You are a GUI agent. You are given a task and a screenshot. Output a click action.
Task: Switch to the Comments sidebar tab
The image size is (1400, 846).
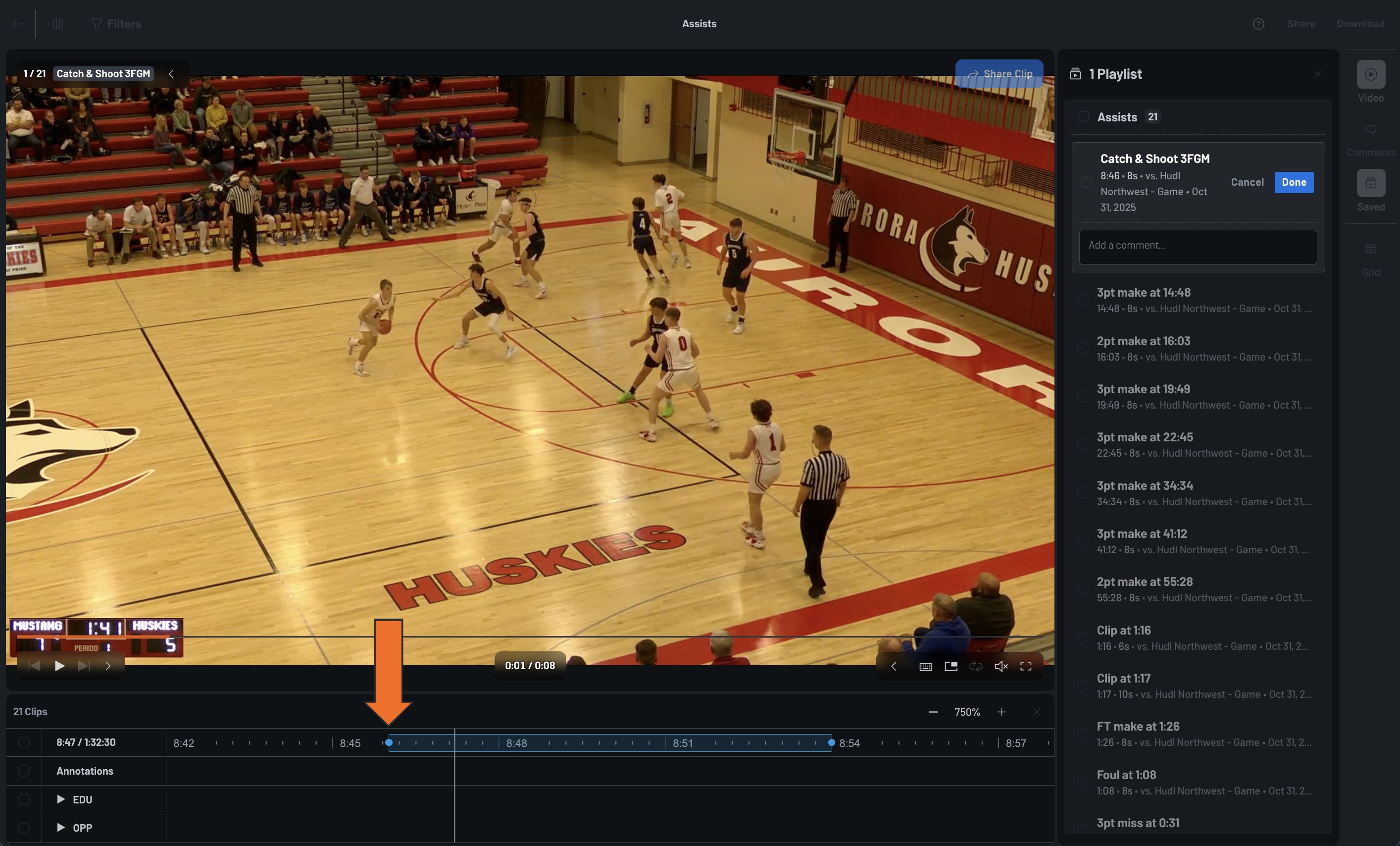[1370, 140]
